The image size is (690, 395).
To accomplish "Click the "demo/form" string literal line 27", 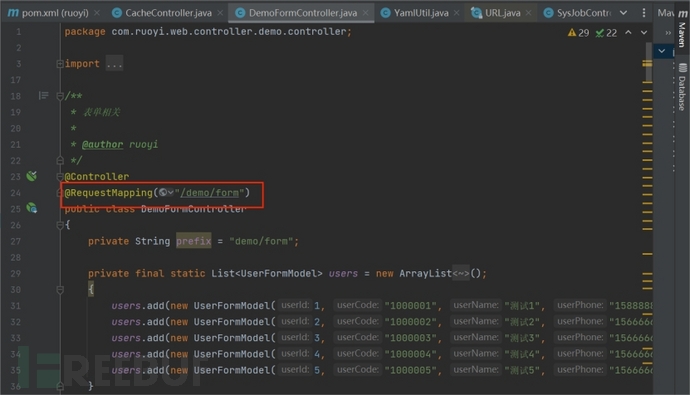I will (261, 241).
